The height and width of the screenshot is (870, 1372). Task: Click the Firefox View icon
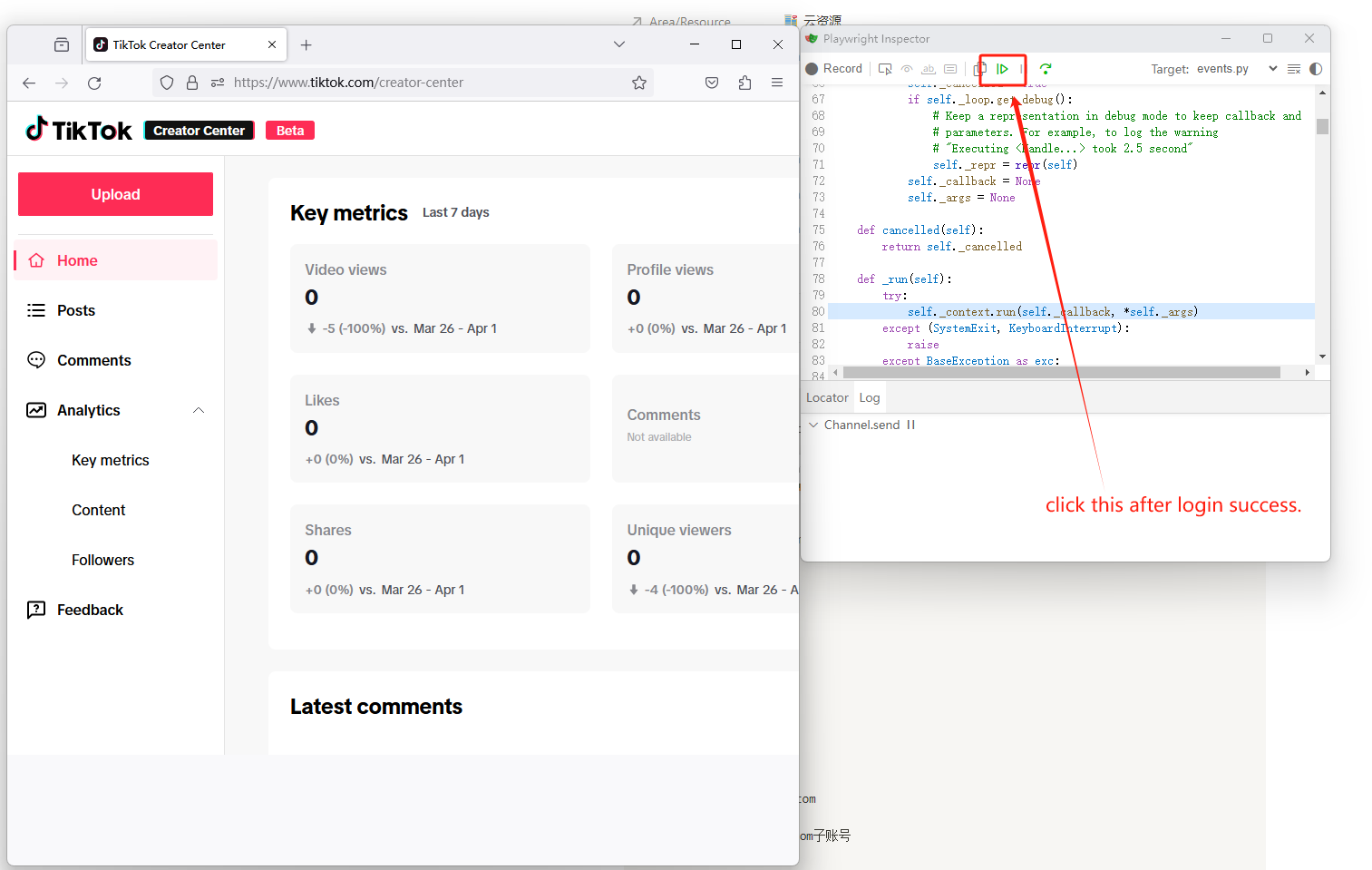click(x=62, y=44)
